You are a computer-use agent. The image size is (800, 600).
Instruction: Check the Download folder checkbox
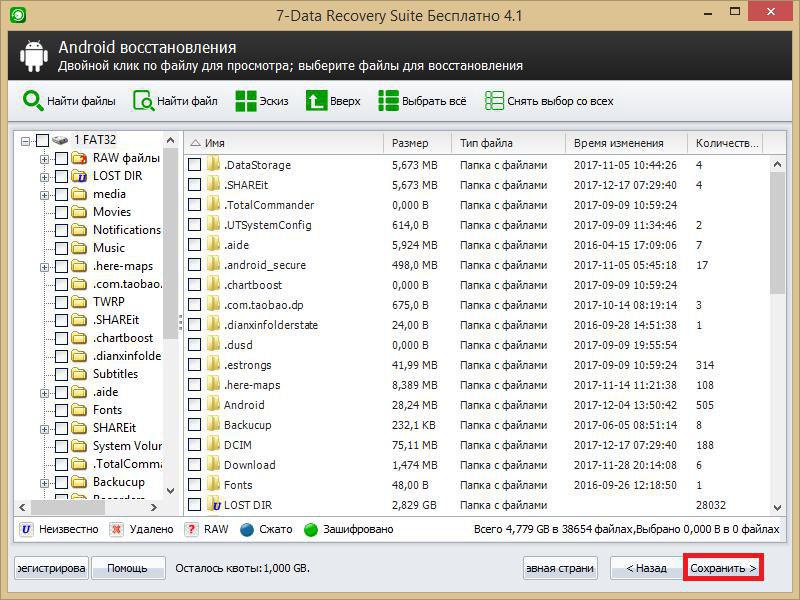pyautogui.click(x=194, y=464)
